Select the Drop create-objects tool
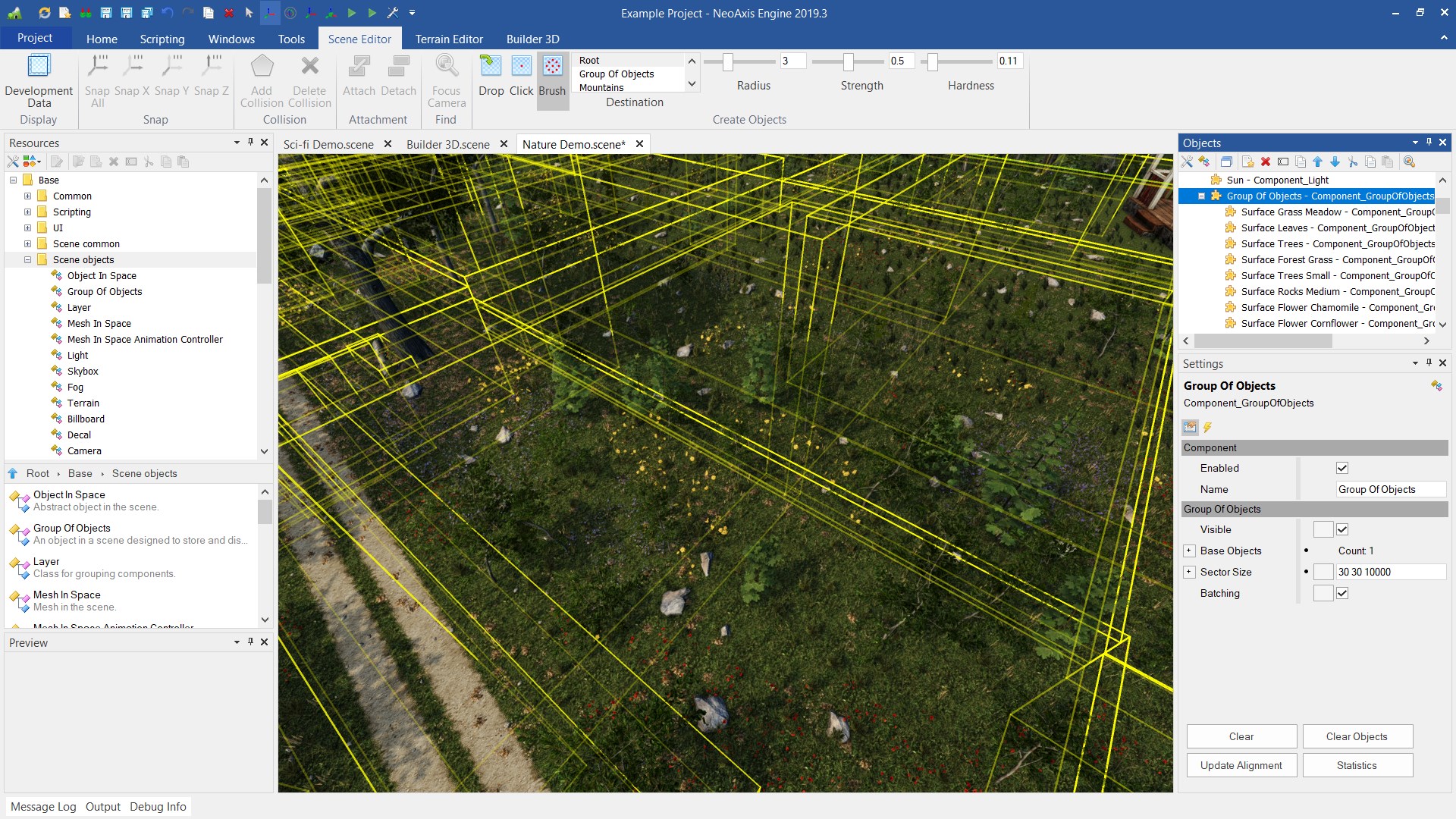This screenshot has width=1456, height=819. (x=491, y=75)
